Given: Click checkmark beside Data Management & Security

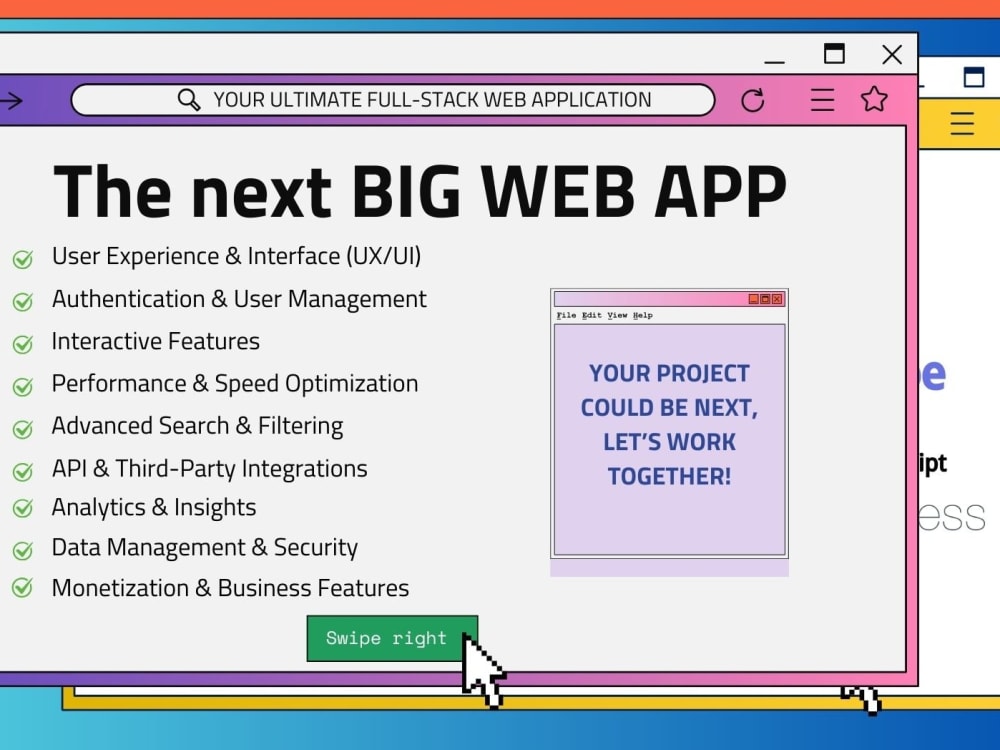Looking at the screenshot, I should point(23,550).
